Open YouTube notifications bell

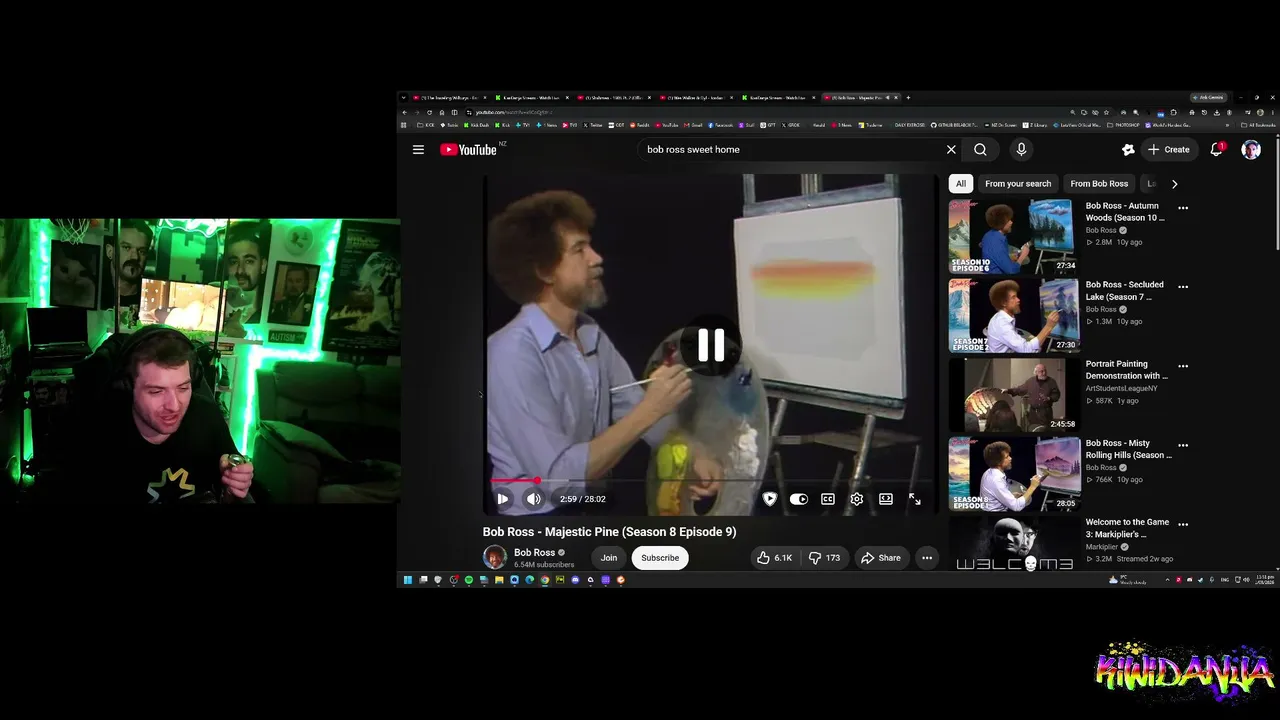tap(1217, 150)
